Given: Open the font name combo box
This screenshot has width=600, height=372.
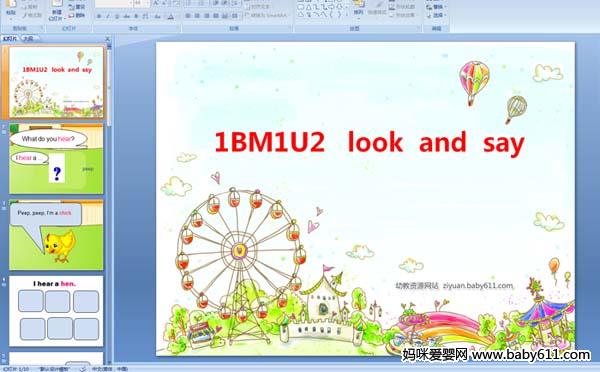Looking at the screenshot, I should pos(113,3).
